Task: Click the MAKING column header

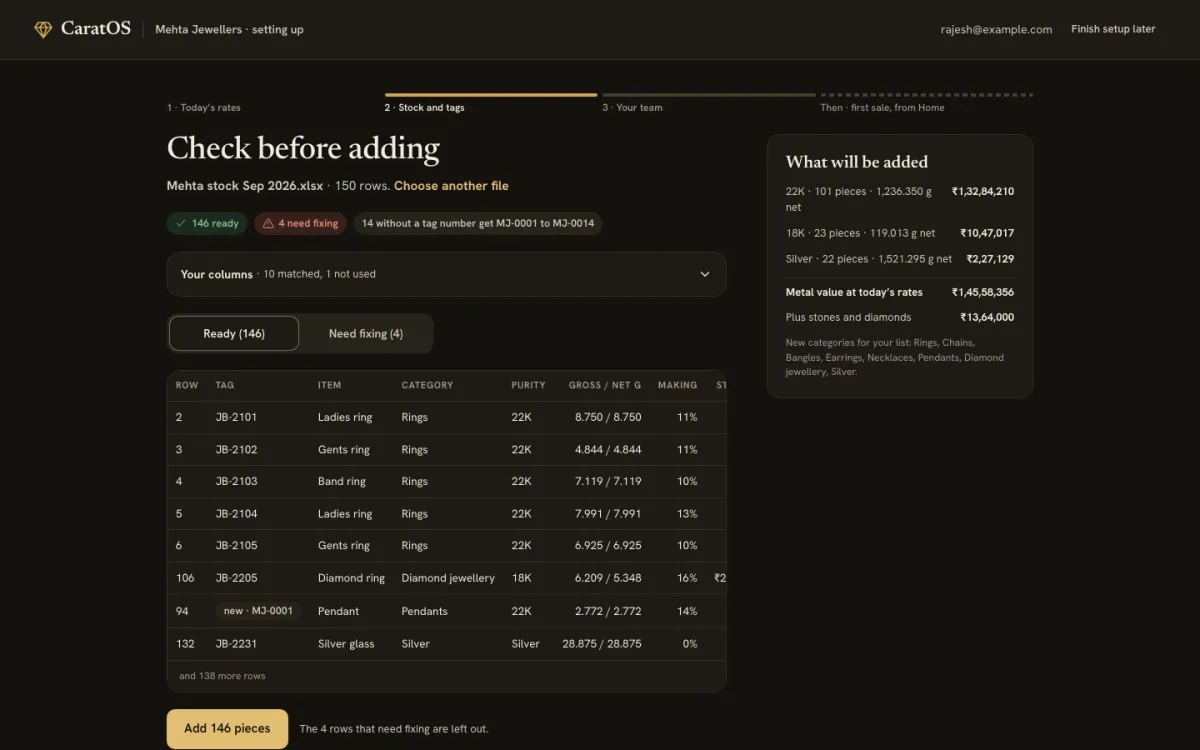Action: coord(677,385)
